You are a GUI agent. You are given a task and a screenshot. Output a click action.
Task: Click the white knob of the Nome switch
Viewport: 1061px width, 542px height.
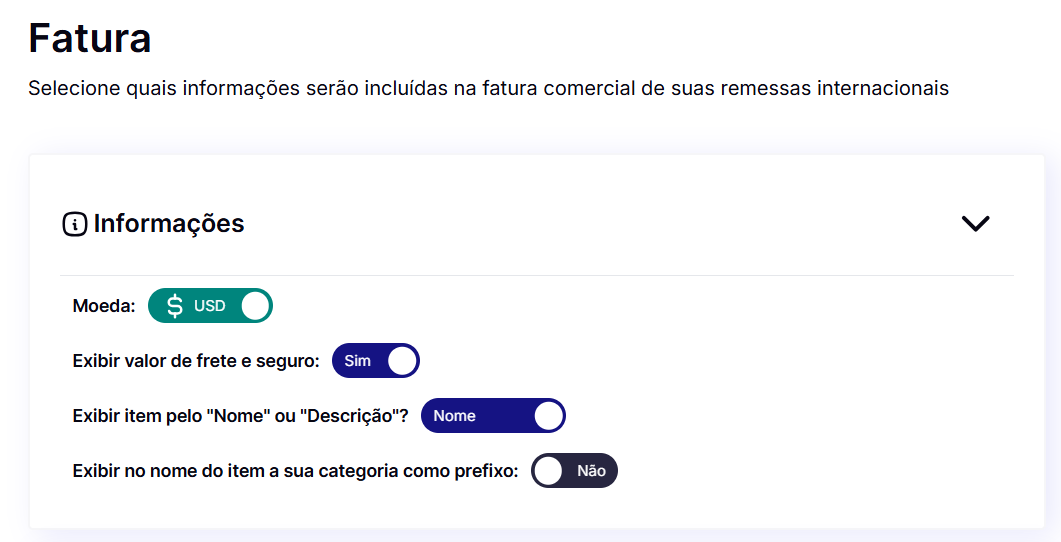click(x=548, y=416)
